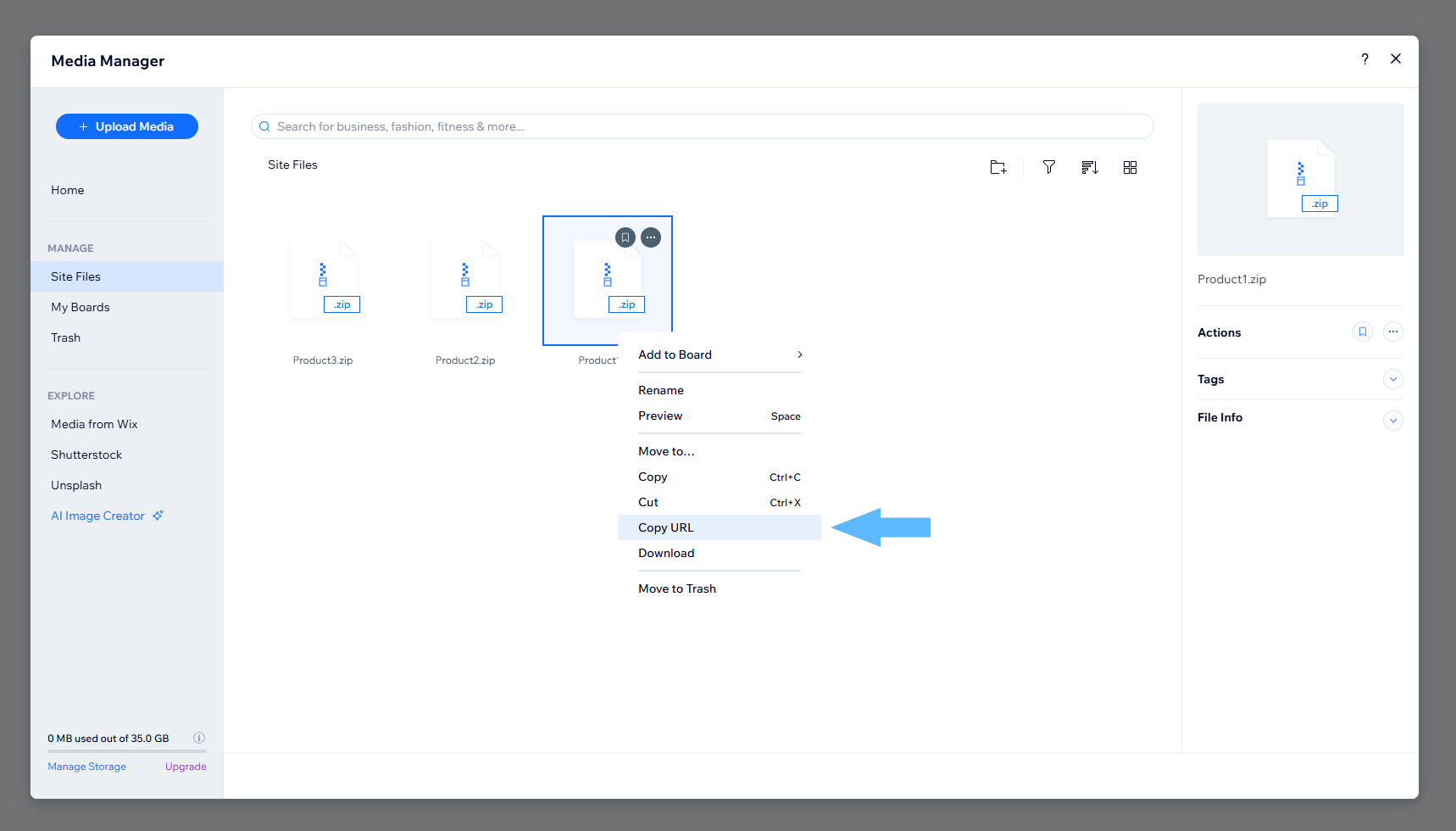1456x831 pixels.
Task: Choose Move to... in context menu
Action: [720, 451]
